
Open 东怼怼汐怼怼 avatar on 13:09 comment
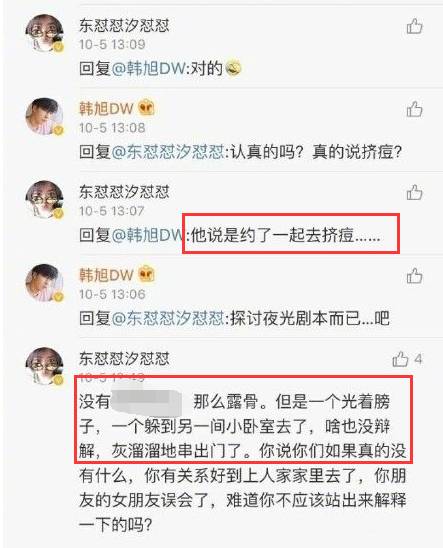45,33
